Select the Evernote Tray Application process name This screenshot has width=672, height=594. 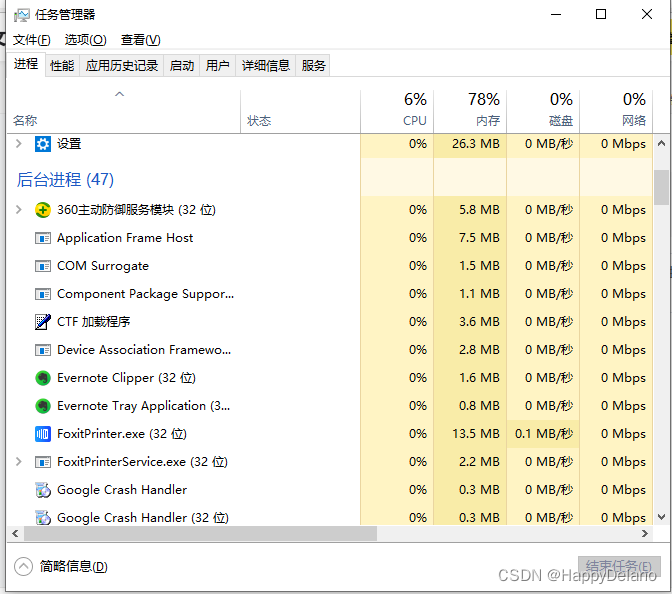click(144, 406)
